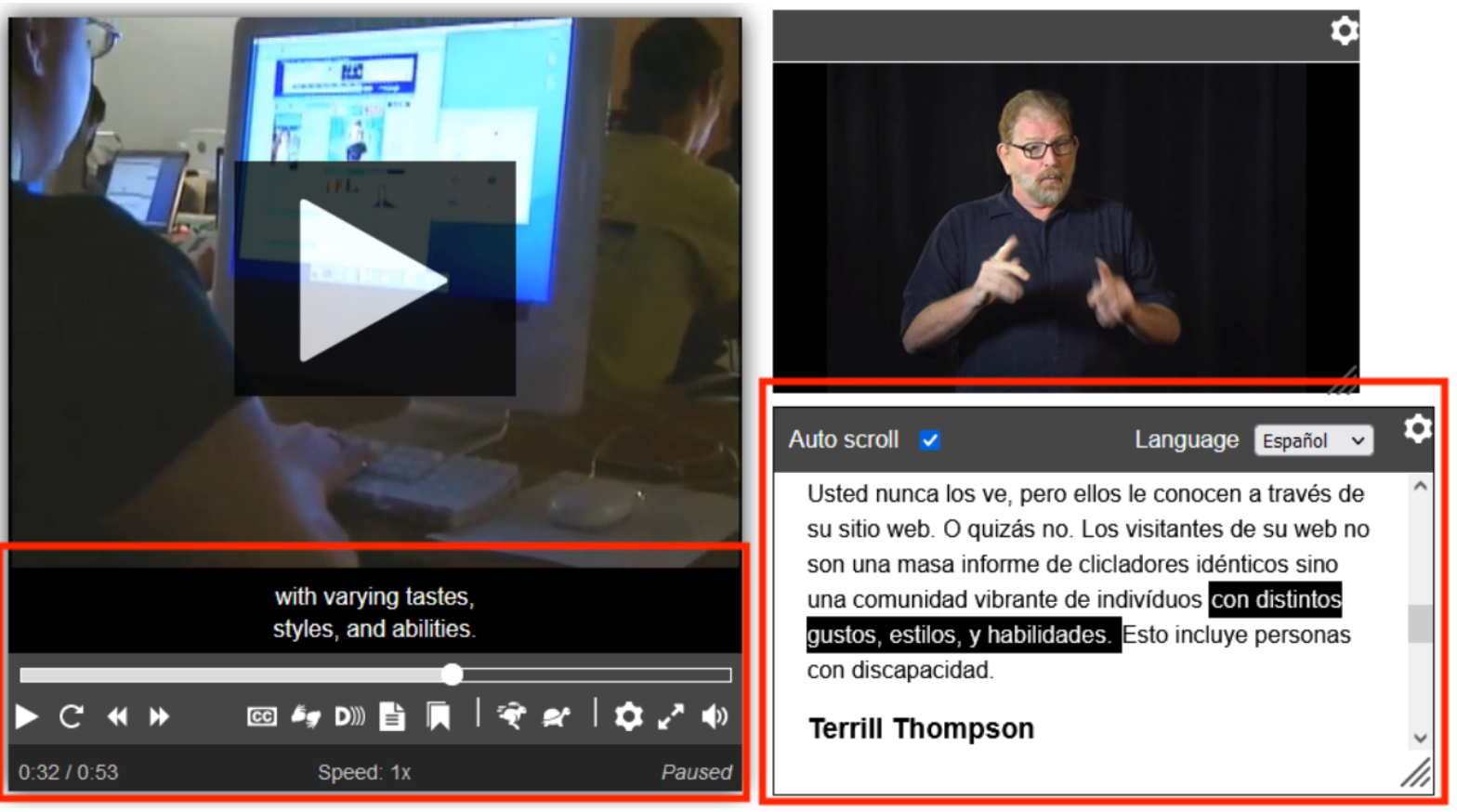This screenshot has width=1457, height=812.
Task: Toggle the transcript window document icon
Action: pyautogui.click(x=392, y=717)
